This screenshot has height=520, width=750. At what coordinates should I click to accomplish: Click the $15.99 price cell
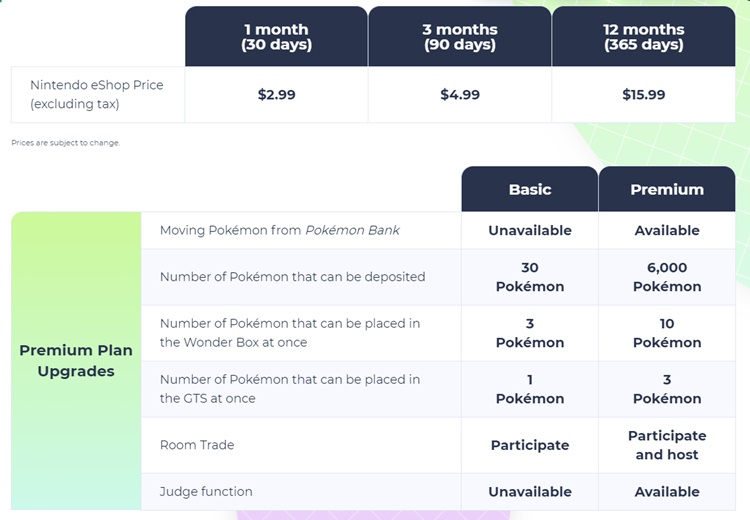643,94
